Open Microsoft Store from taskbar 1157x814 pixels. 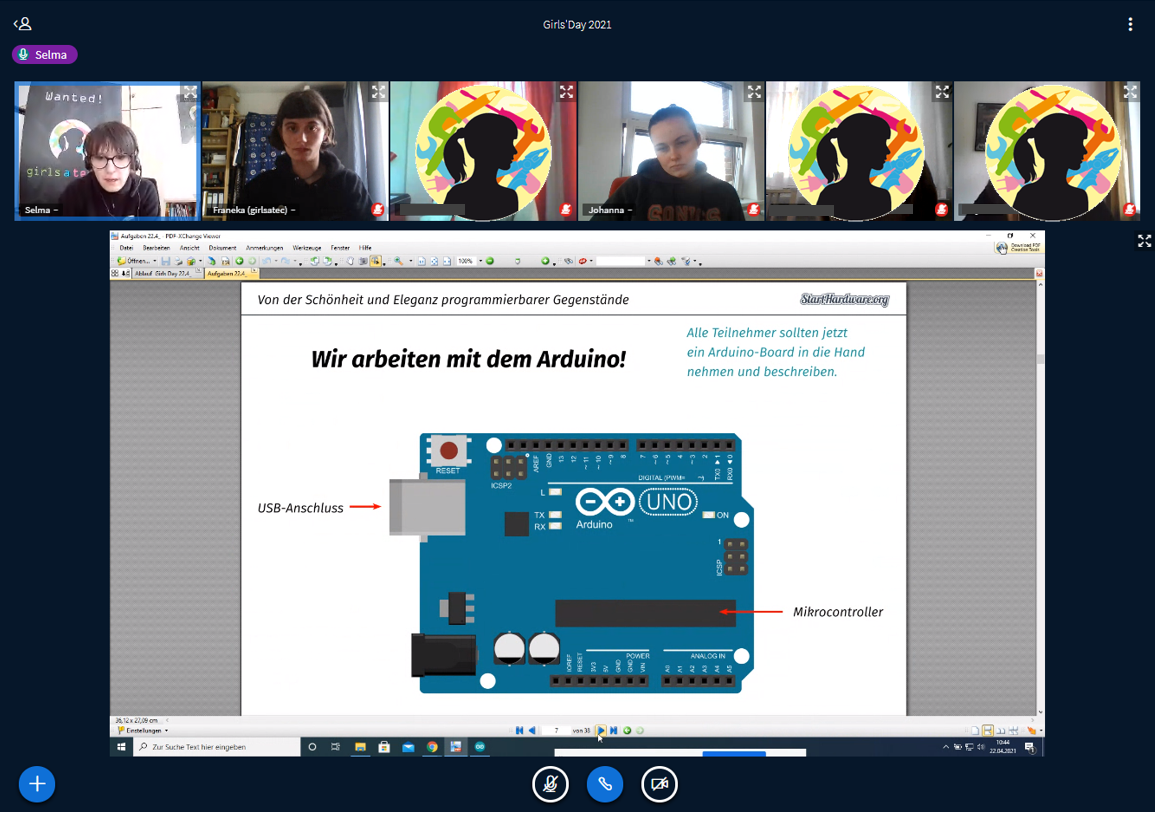pyautogui.click(x=384, y=747)
